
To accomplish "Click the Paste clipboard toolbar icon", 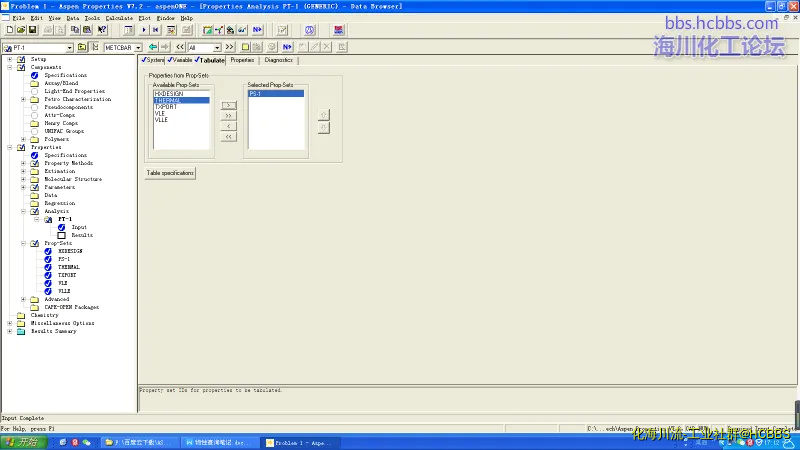I will tap(87, 30).
